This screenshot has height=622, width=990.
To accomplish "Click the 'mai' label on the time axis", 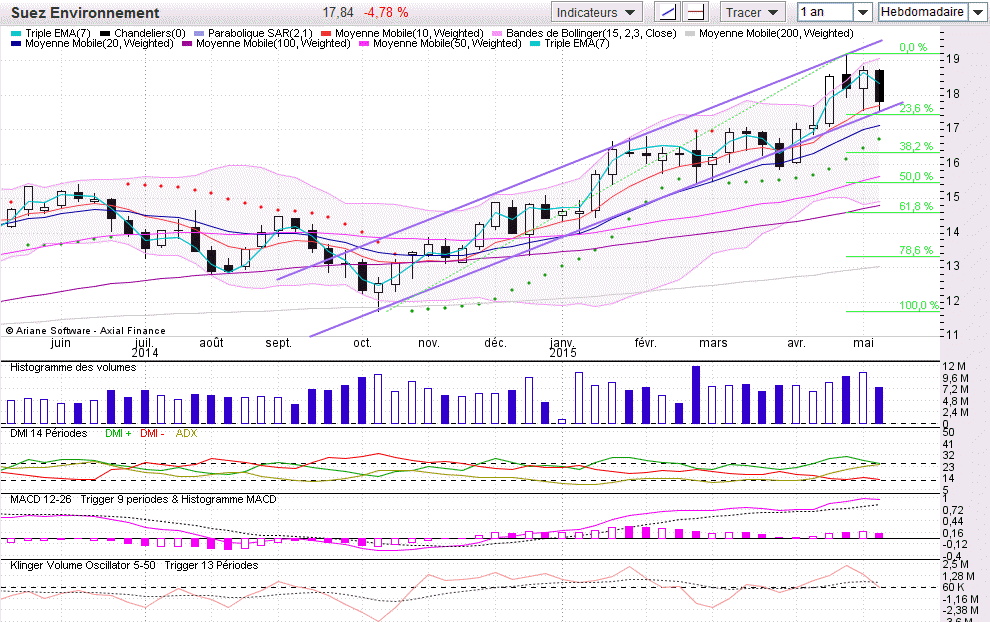I will click(x=863, y=343).
